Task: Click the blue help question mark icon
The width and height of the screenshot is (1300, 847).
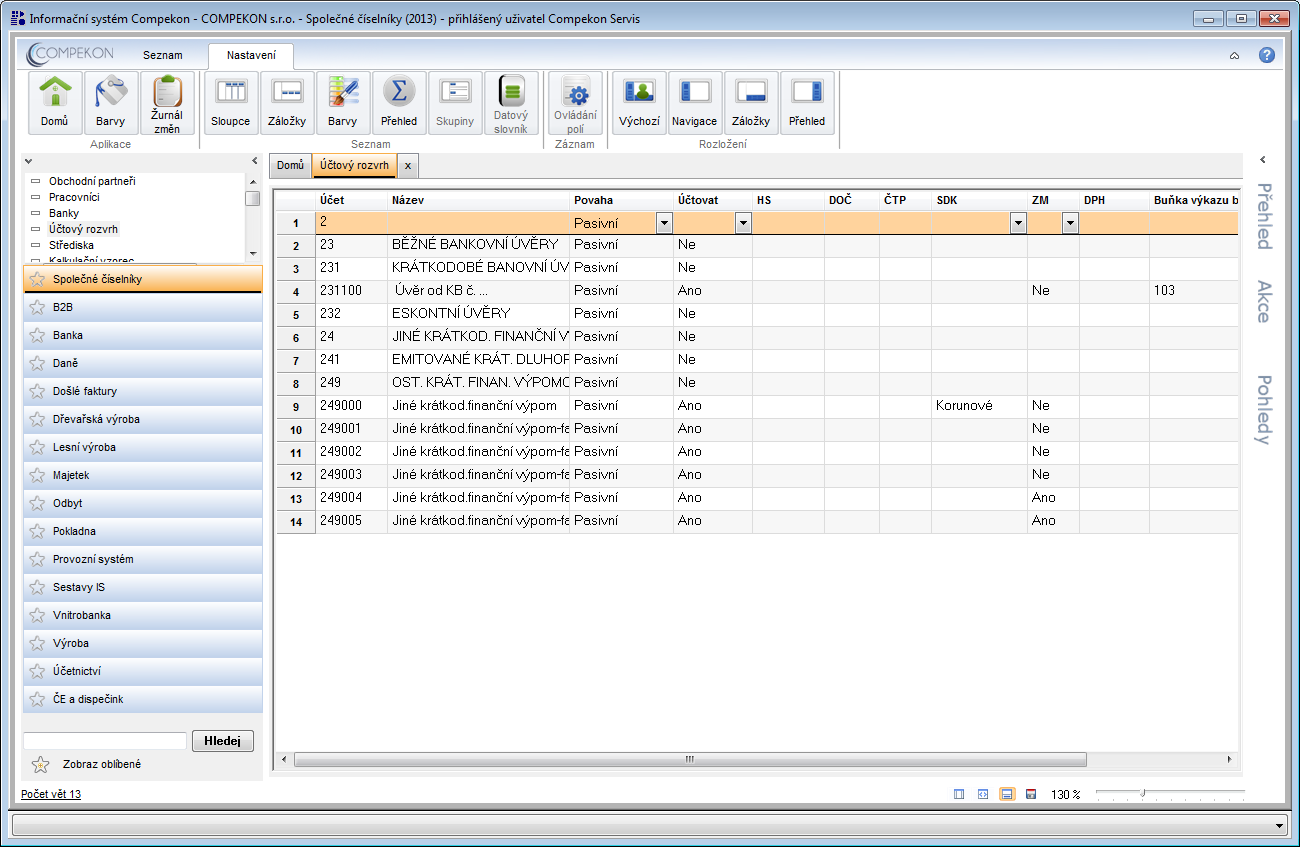Action: tap(1266, 55)
